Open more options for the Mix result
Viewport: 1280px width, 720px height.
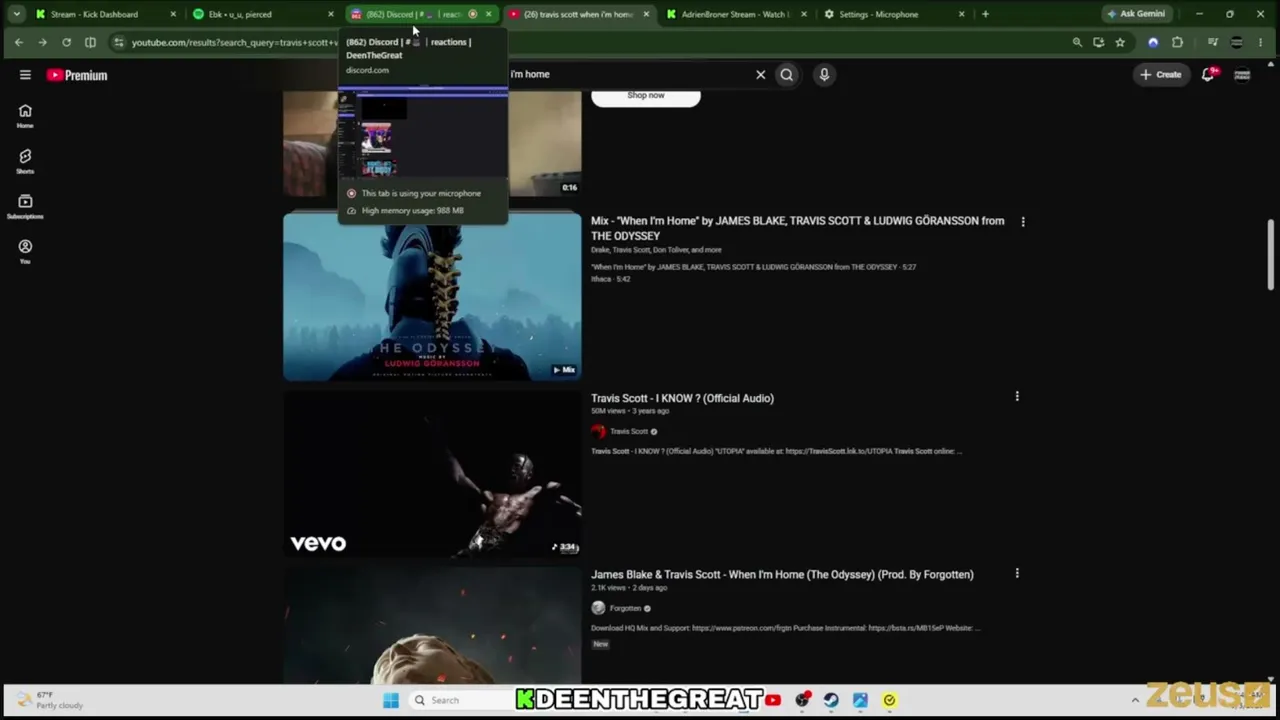tap(1022, 221)
